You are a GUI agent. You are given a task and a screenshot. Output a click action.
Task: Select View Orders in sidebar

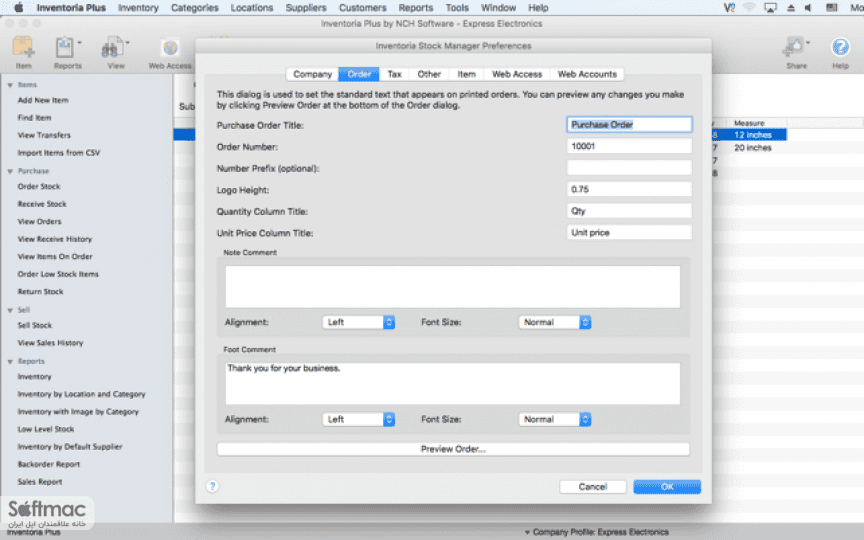[39, 222]
